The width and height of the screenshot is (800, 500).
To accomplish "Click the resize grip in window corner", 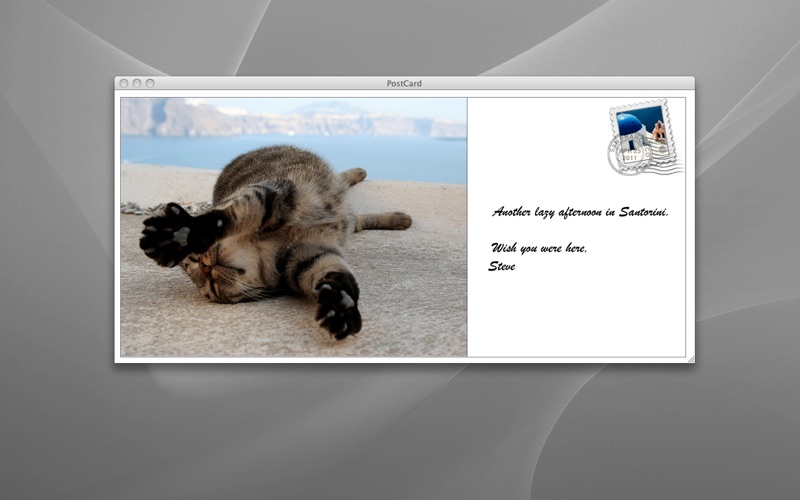I will coord(689,357).
